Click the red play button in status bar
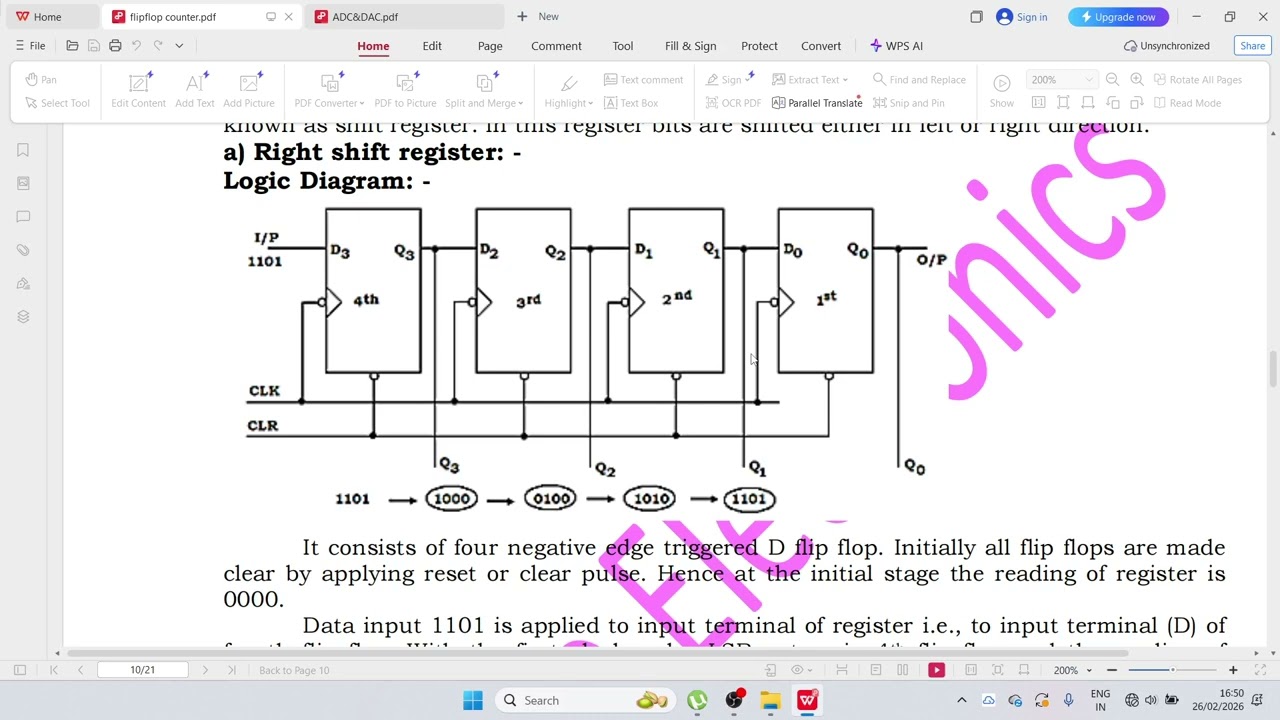1280x720 pixels. (x=936, y=670)
